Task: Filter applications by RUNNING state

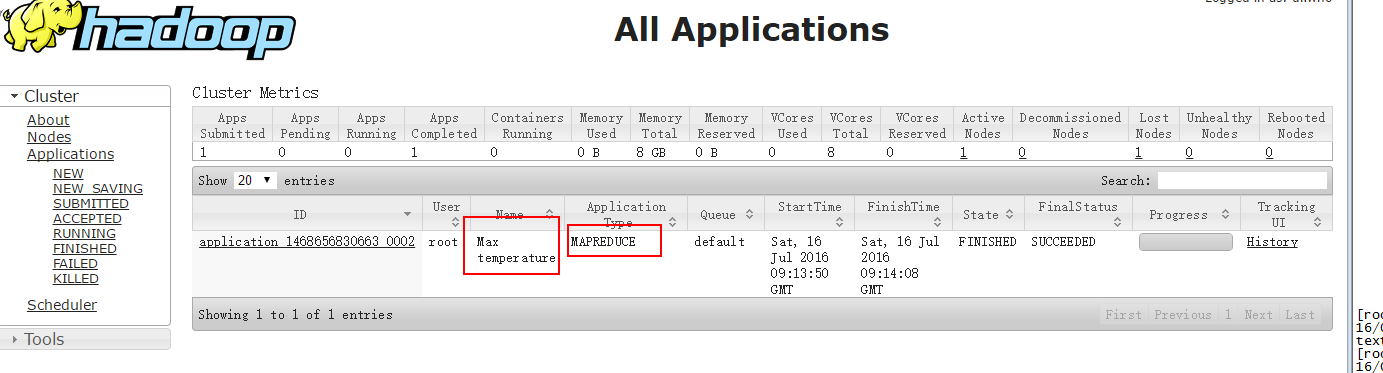Action: (84, 234)
